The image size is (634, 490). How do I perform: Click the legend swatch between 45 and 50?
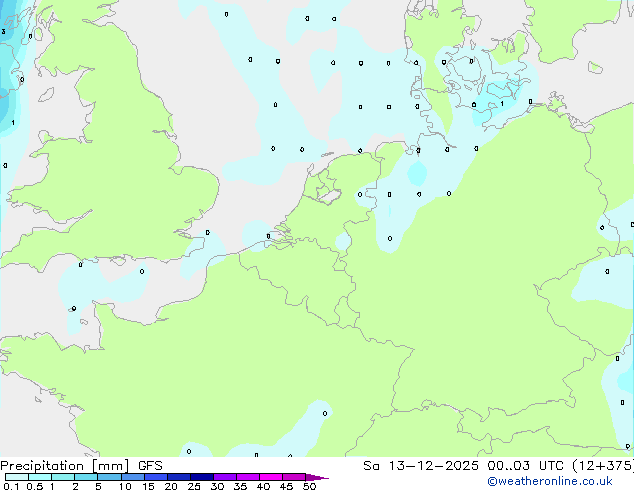(294, 477)
